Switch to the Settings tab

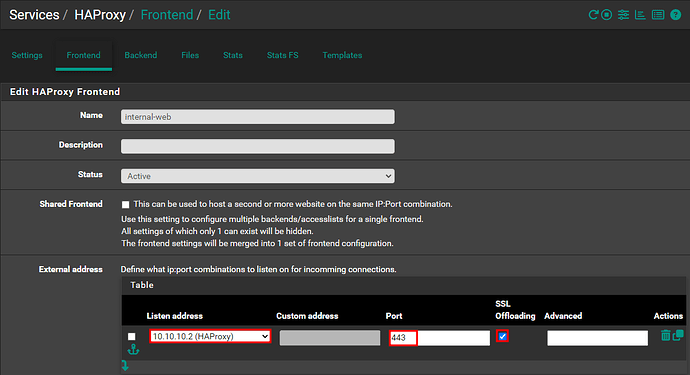27,55
